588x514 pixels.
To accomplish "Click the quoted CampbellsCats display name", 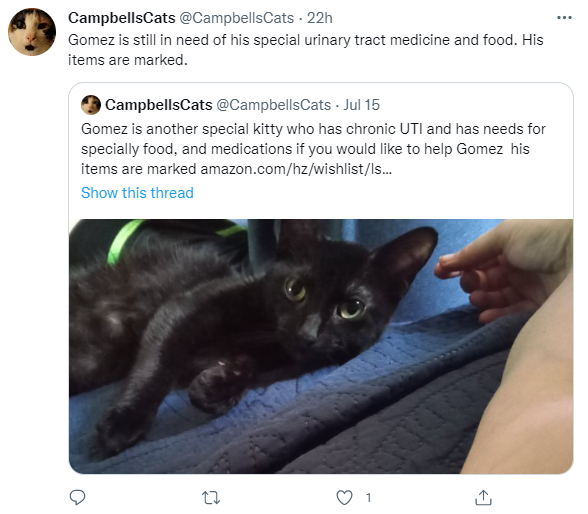I will [159, 105].
